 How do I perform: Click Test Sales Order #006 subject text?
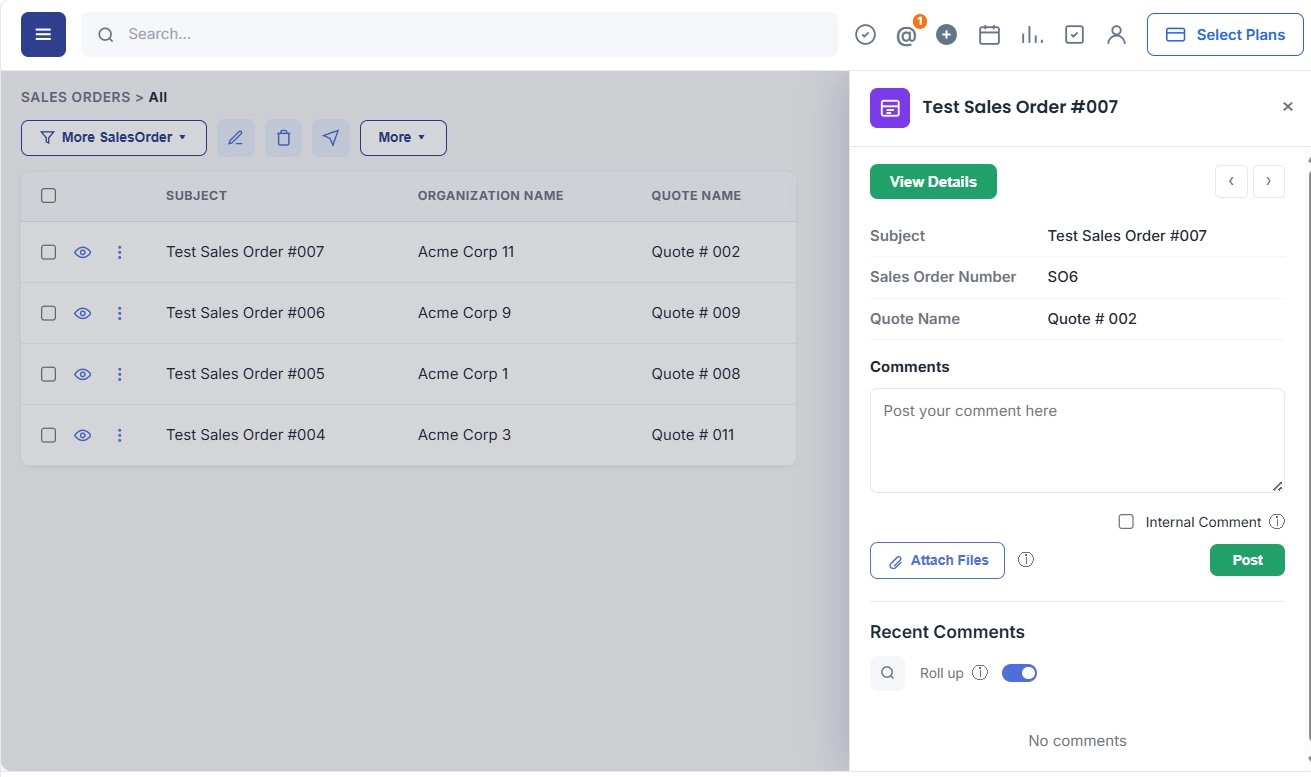245,313
